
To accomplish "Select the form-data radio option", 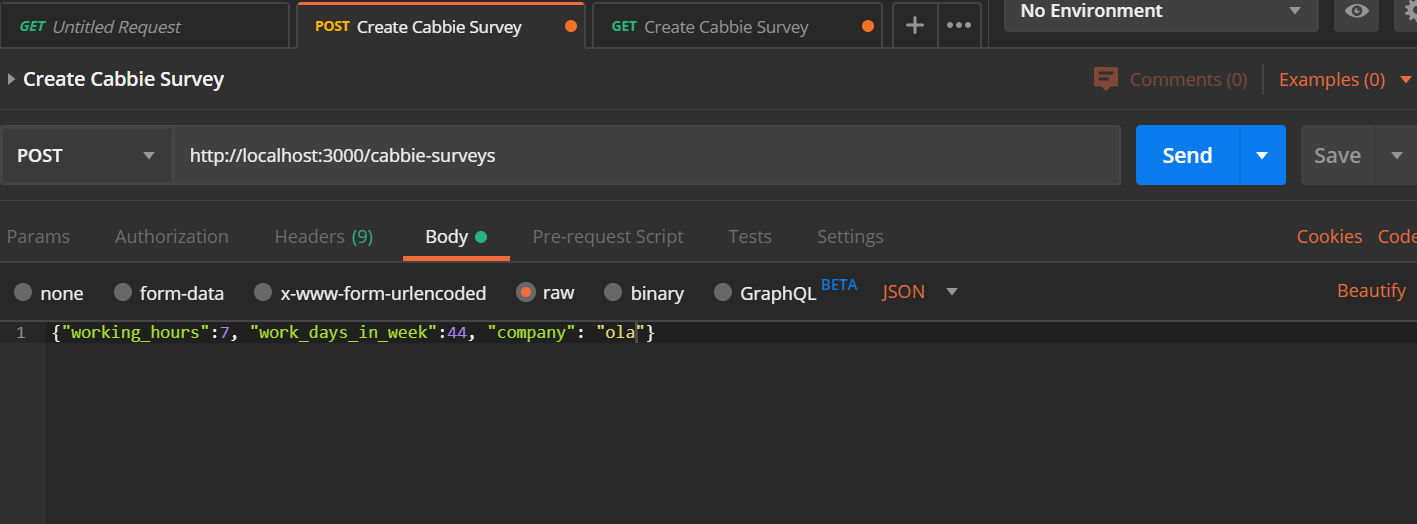I will click(x=123, y=292).
